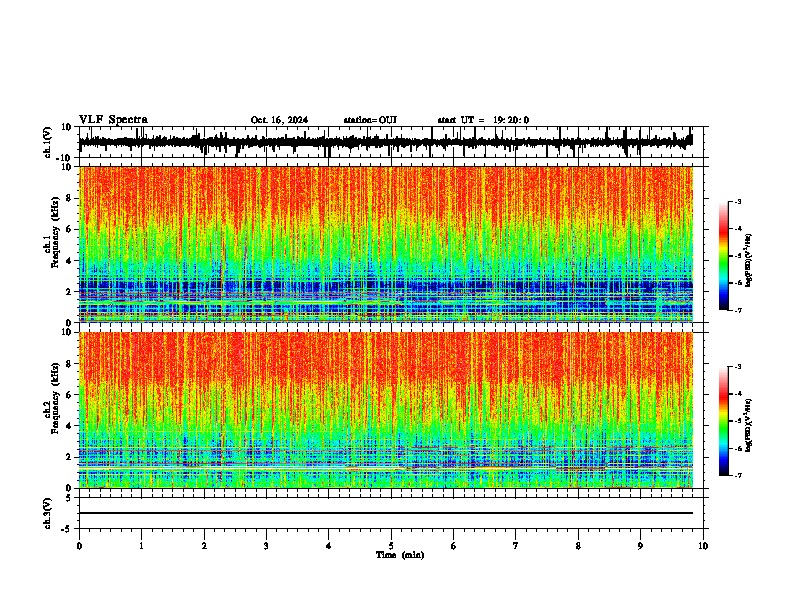792x612 pixels.
Task: Click the 'Time (min)' x-axis label
Action: point(400,555)
